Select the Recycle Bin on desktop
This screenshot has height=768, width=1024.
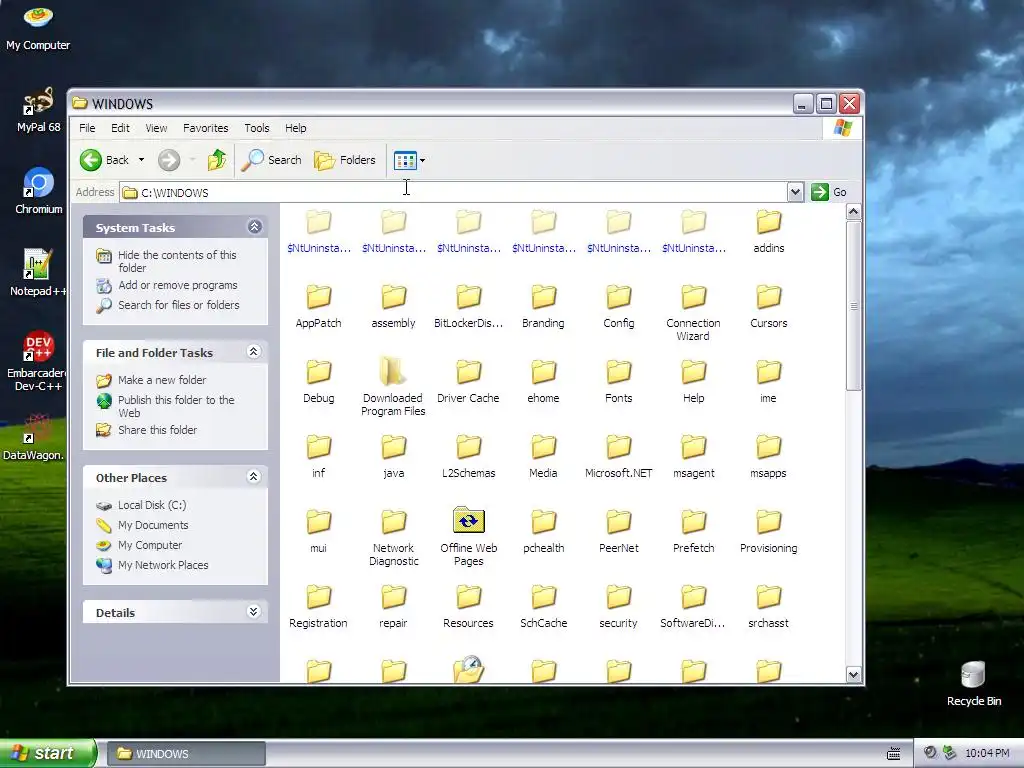974,683
